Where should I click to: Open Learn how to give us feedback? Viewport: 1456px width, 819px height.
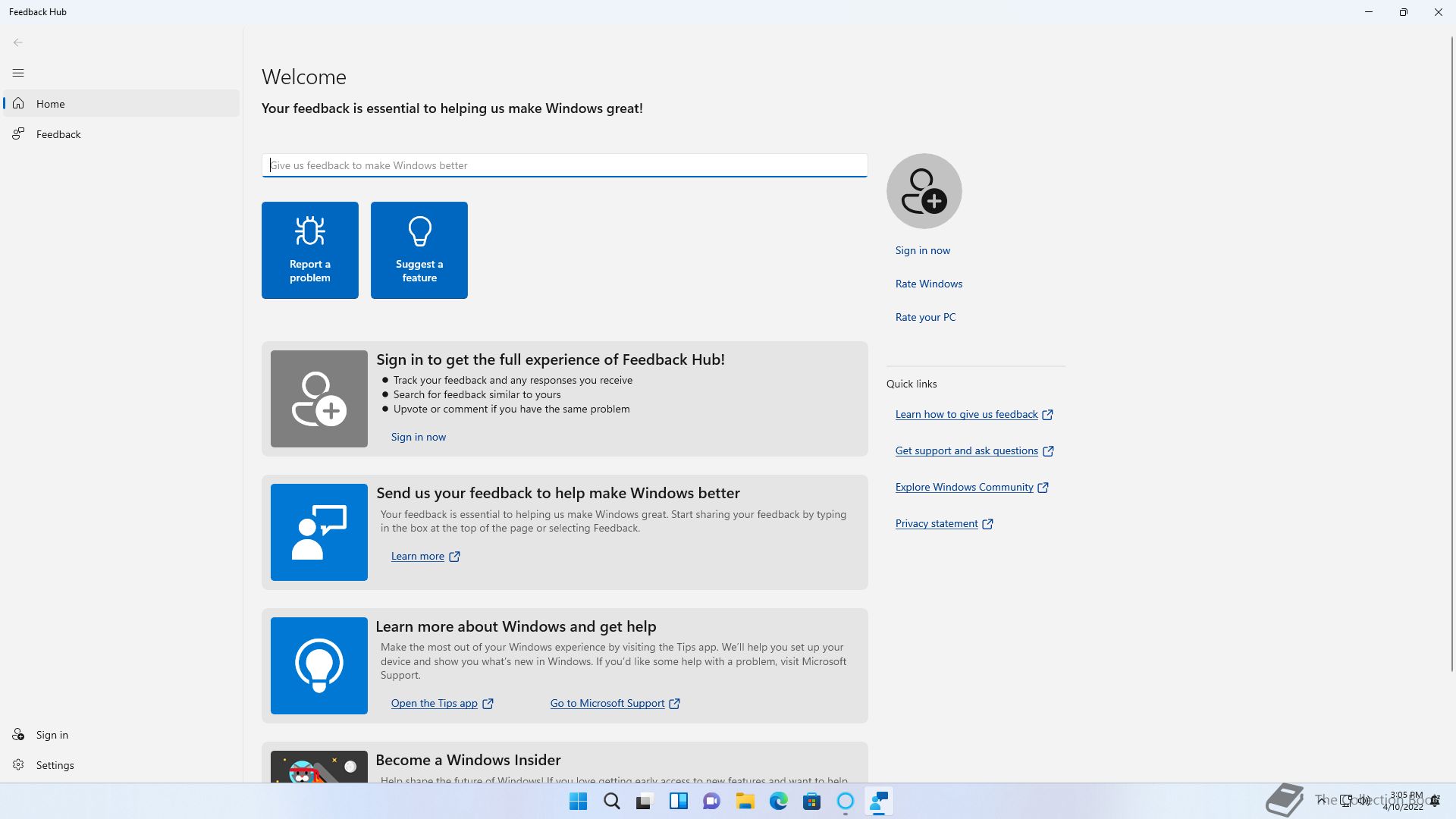[x=974, y=414]
